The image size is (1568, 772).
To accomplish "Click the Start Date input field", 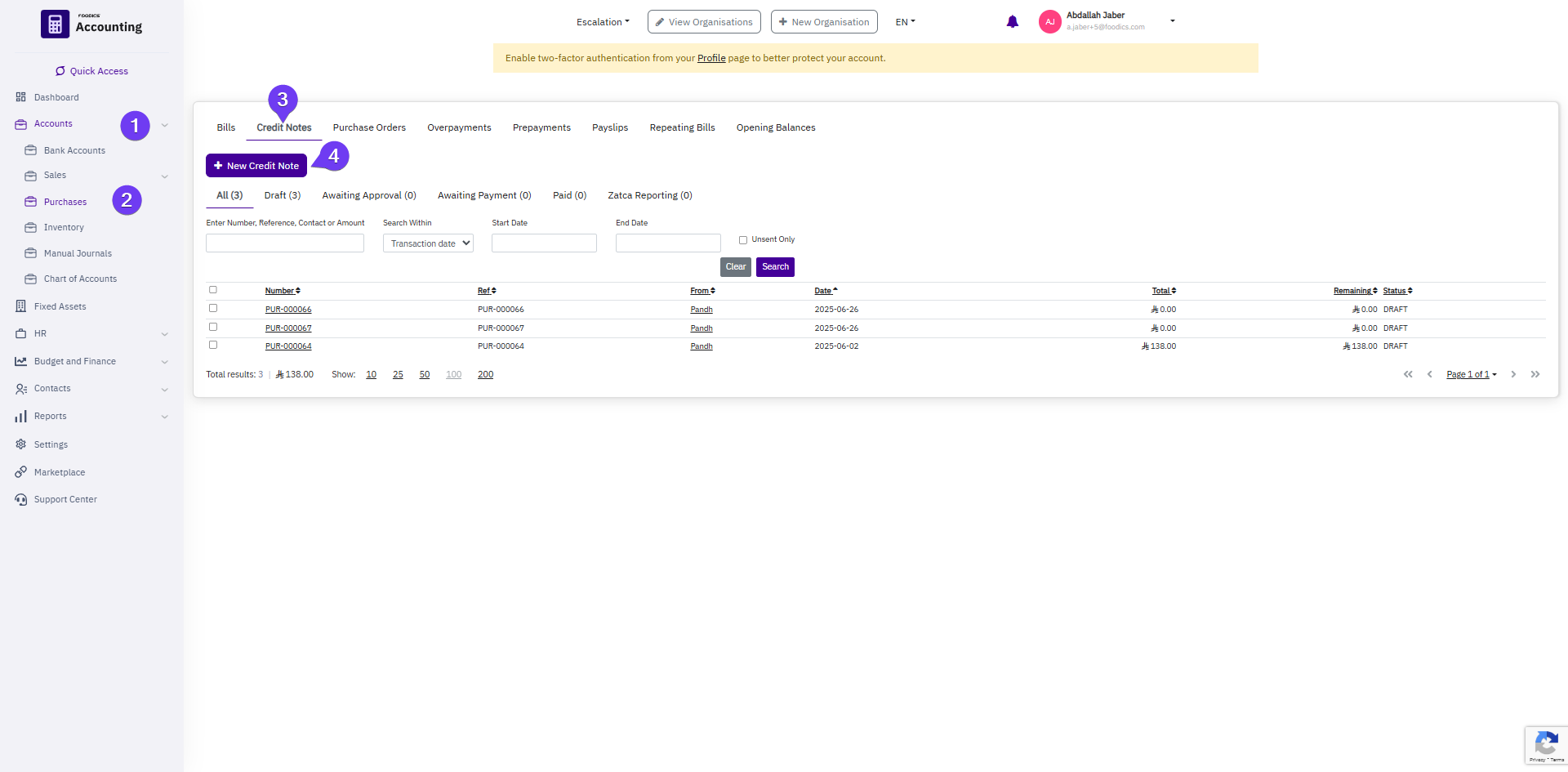I will [544, 243].
